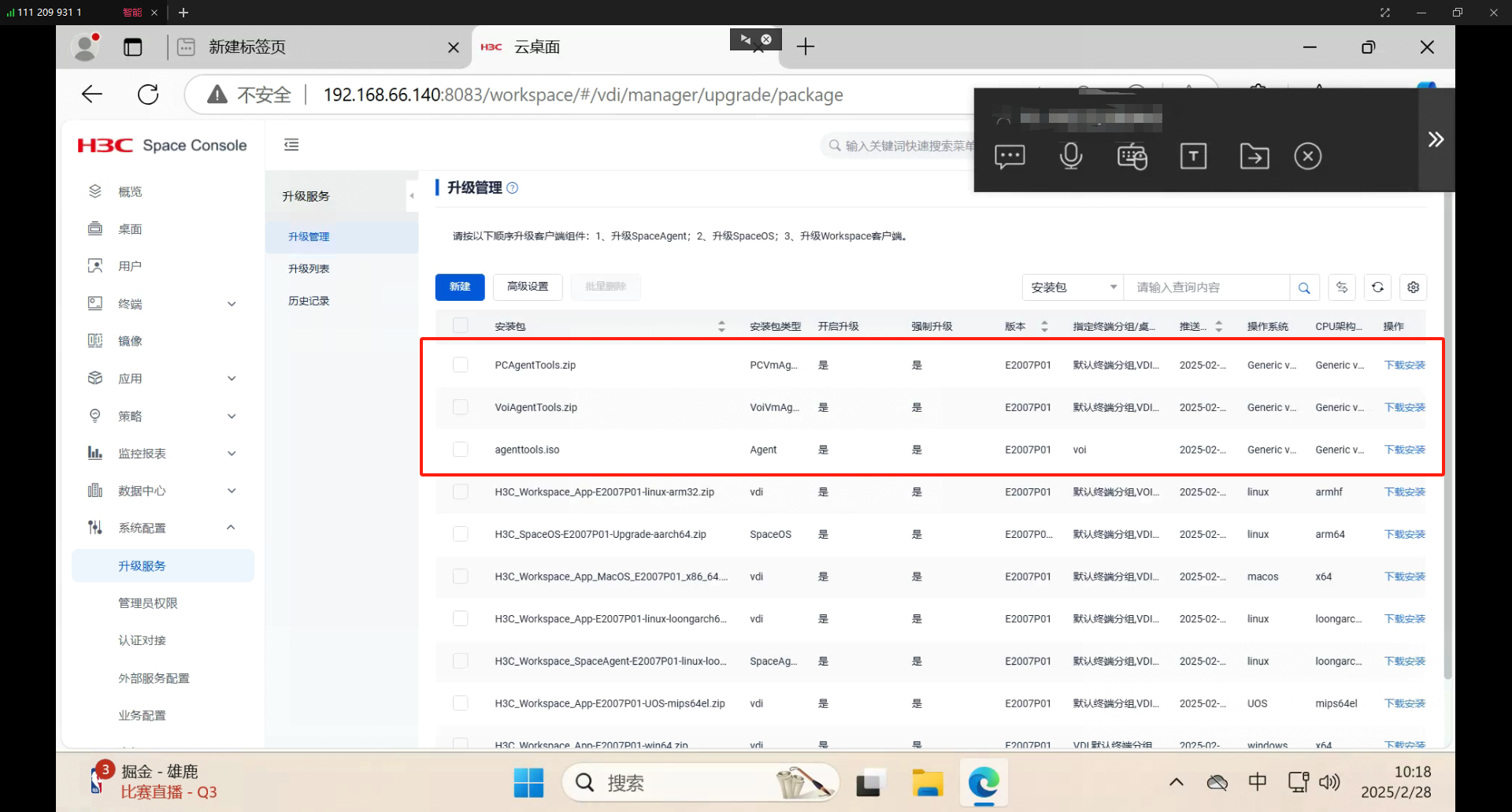Open the chat bubble icon in floating toolbar

1010,156
